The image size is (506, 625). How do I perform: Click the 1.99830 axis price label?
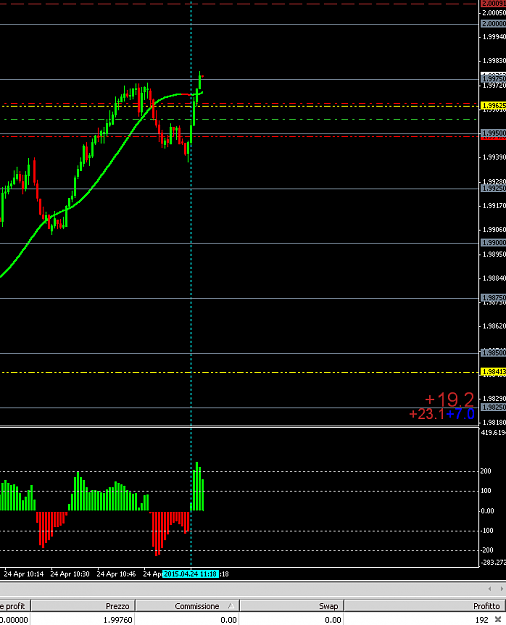pyautogui.click(x=494, y=61)
